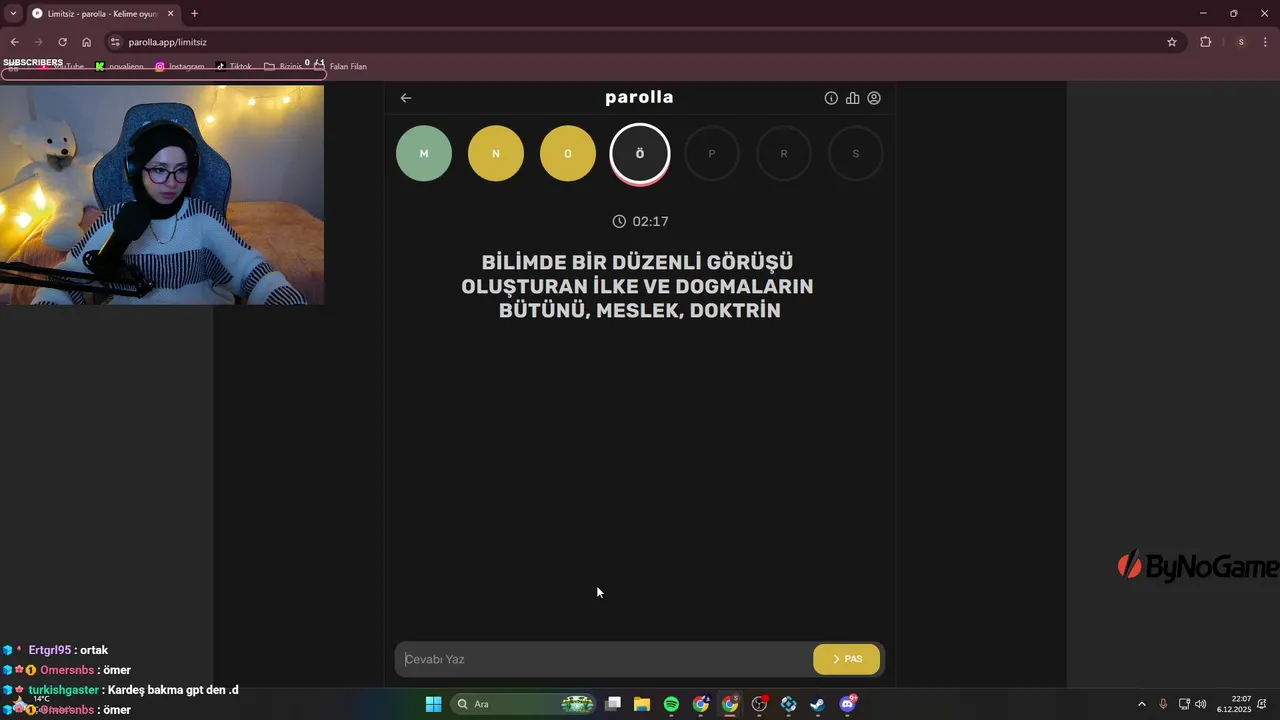Click the turkishgaster chat message
This screenshot has width=1280, height=720.
(121, 690)
